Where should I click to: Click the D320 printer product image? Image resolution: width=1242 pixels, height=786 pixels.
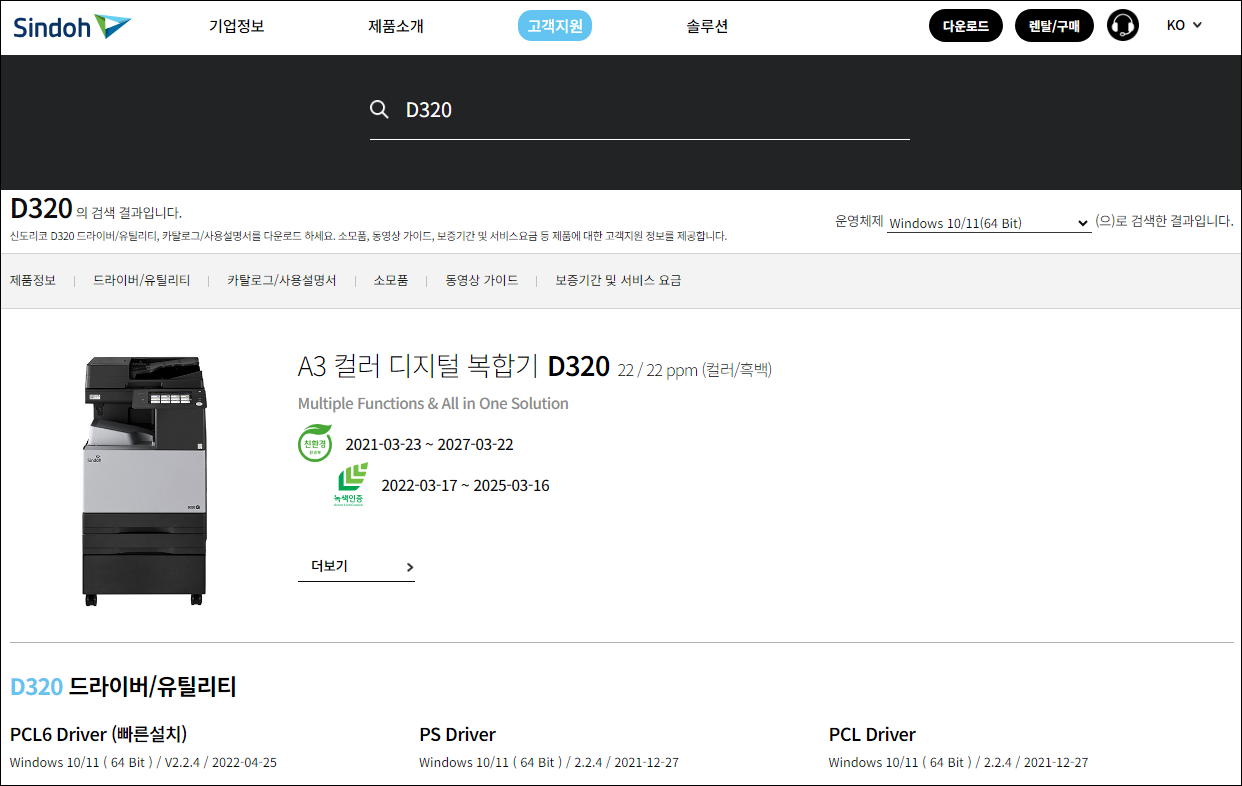click(144, 478)
